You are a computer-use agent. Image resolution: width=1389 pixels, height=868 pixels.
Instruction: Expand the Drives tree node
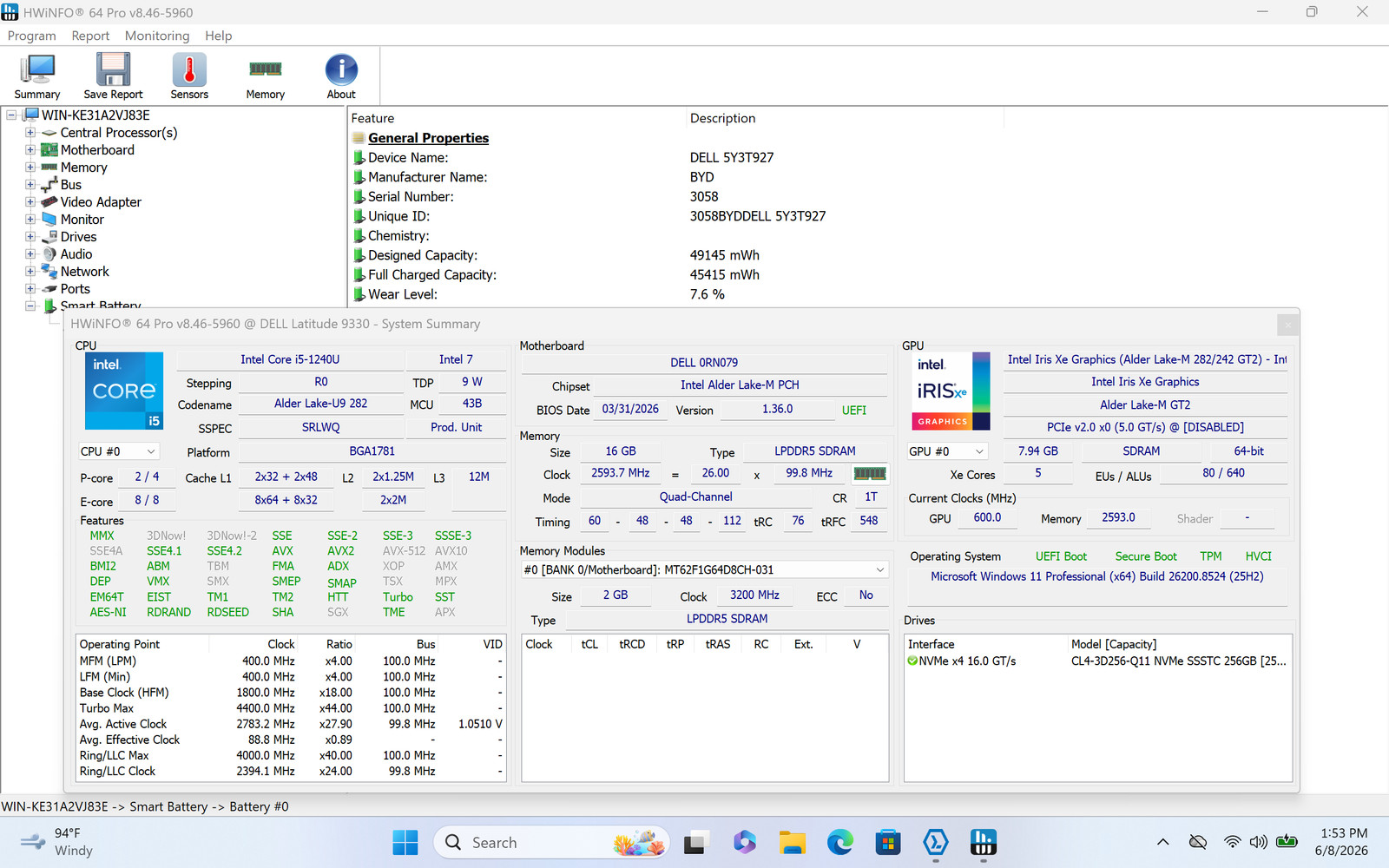click(30, 237)
